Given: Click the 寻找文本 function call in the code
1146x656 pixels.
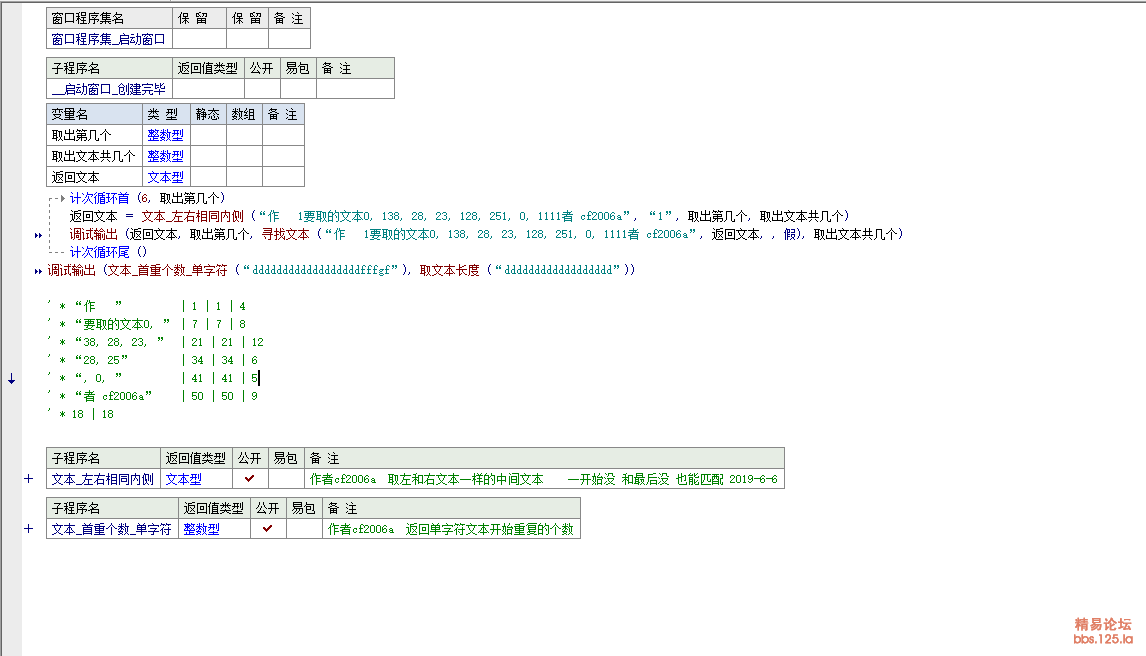Looking at the screenshot, I should pos(285,234).
